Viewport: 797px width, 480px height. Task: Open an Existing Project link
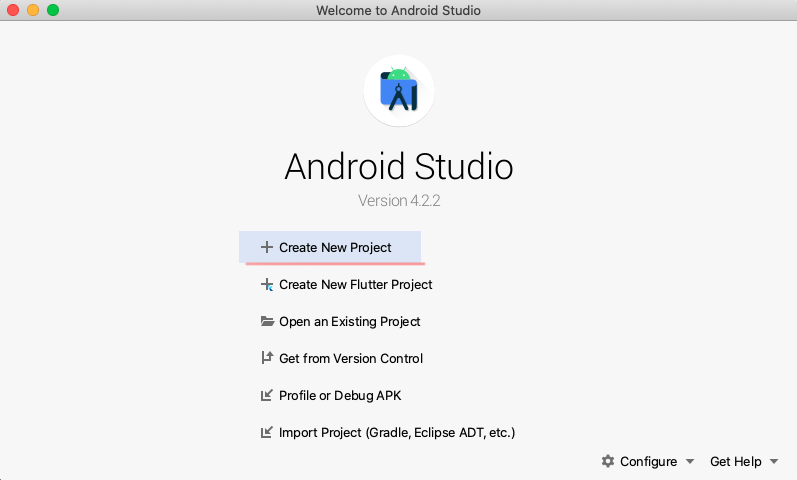pos(350,322)
